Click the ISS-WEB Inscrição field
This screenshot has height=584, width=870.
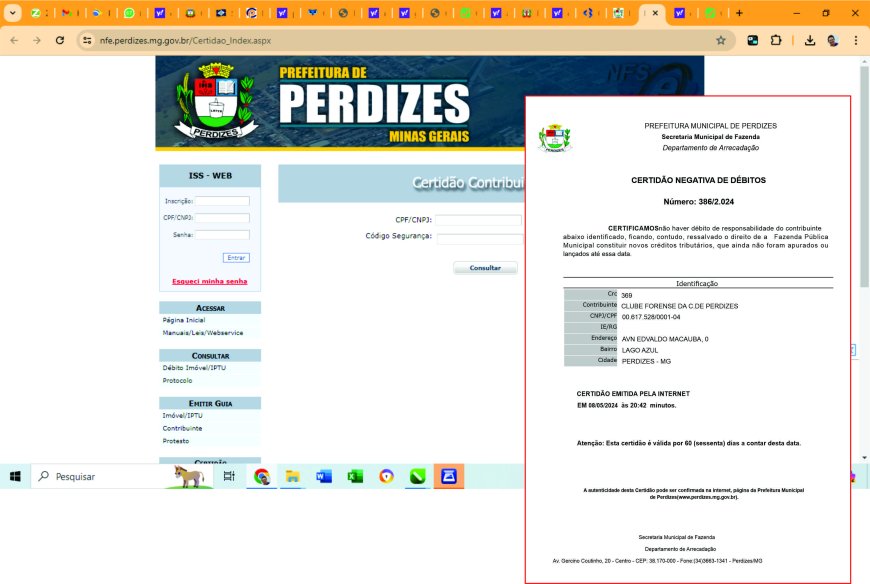(x=222, y=201)
